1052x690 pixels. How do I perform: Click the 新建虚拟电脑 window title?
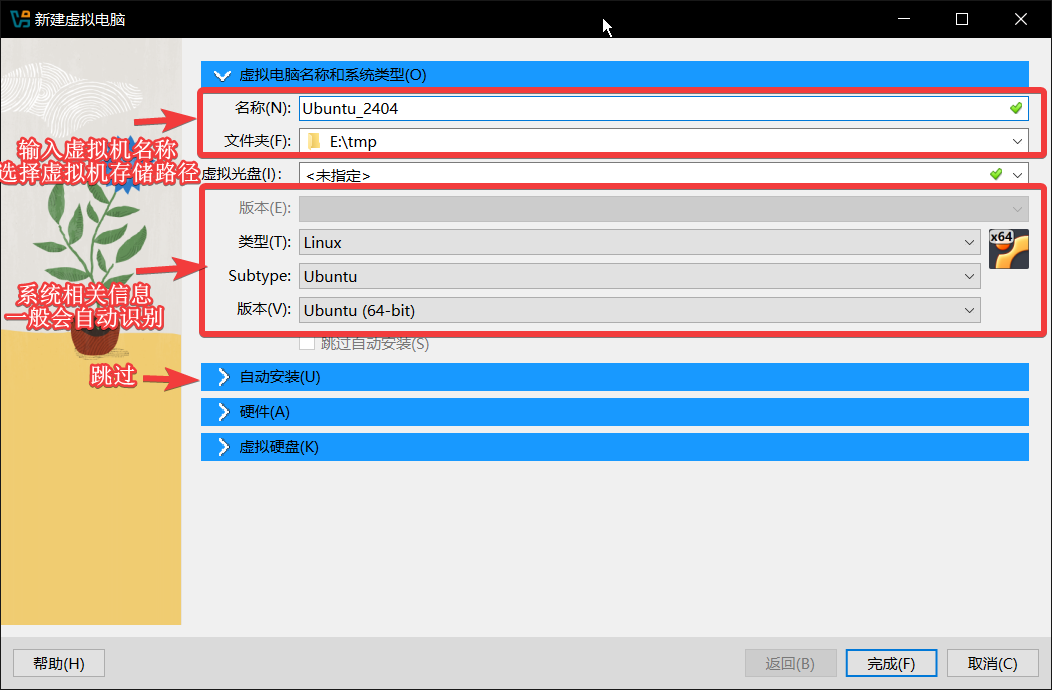coord(80,19)
